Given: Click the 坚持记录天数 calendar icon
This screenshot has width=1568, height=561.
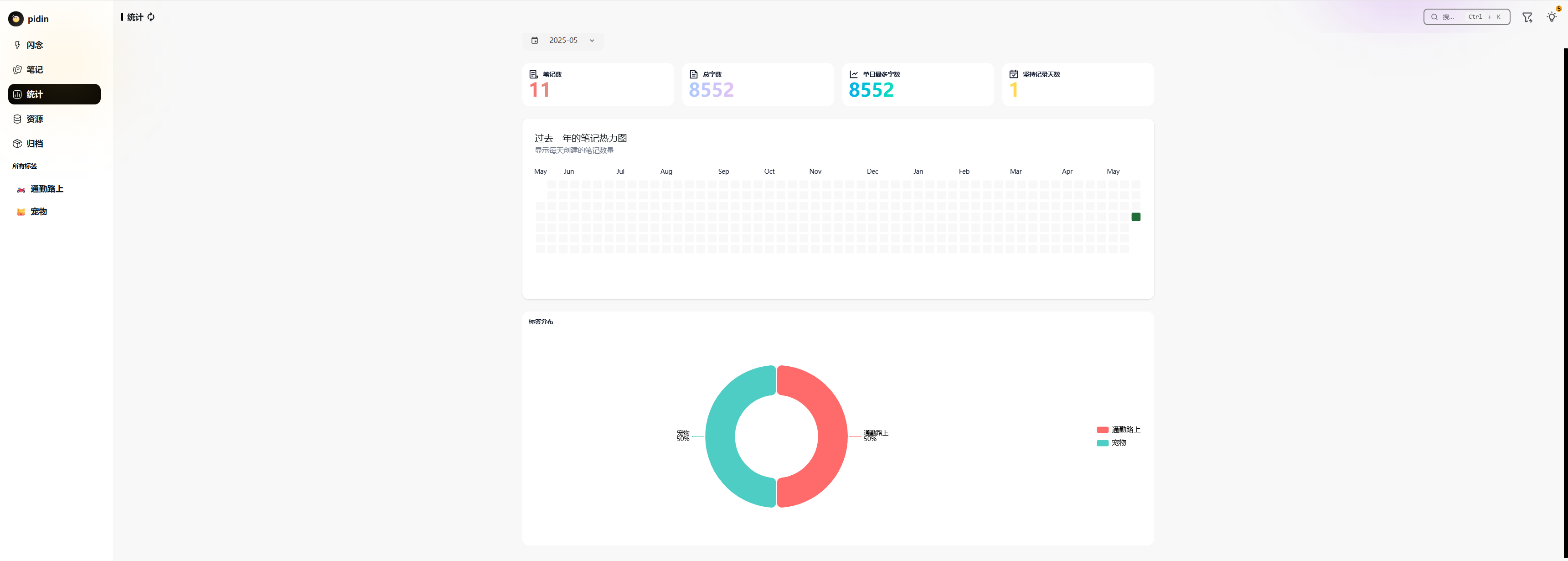Looking at the screenshot, I should [1013, 74].
